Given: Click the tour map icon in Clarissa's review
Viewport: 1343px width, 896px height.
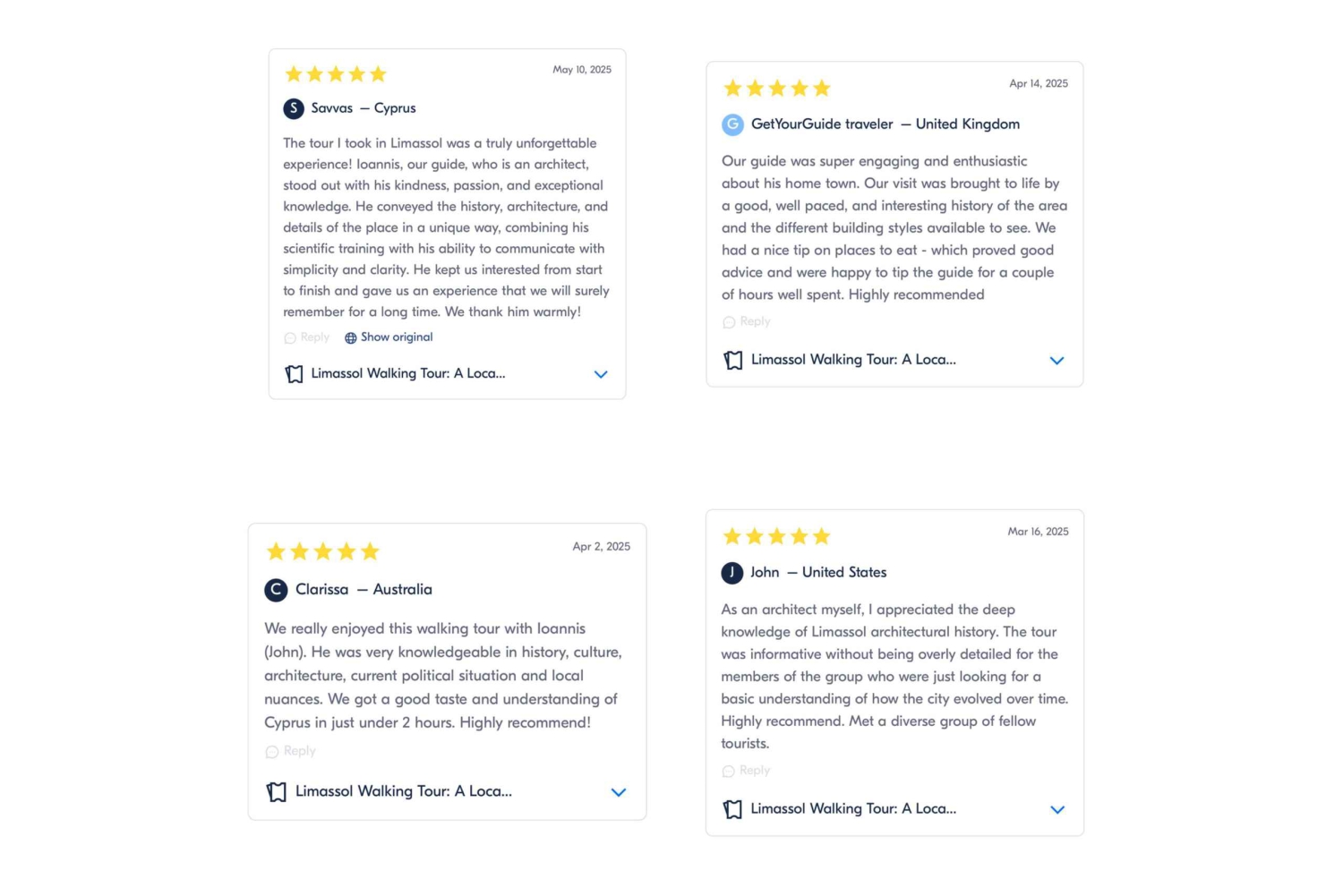Looking at the screenshot, I should point(277,792).
